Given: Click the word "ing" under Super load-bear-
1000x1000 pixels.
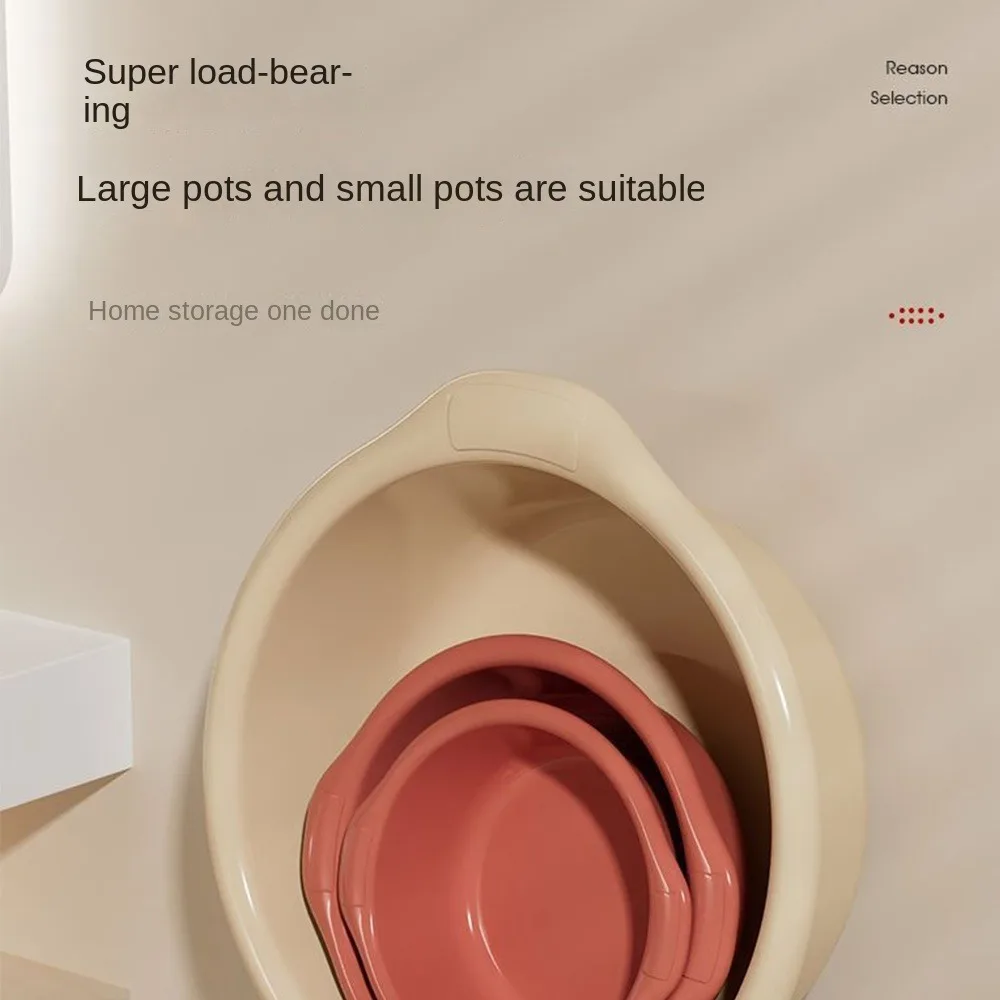Looking at the screenshot, I should coord(107,111).
